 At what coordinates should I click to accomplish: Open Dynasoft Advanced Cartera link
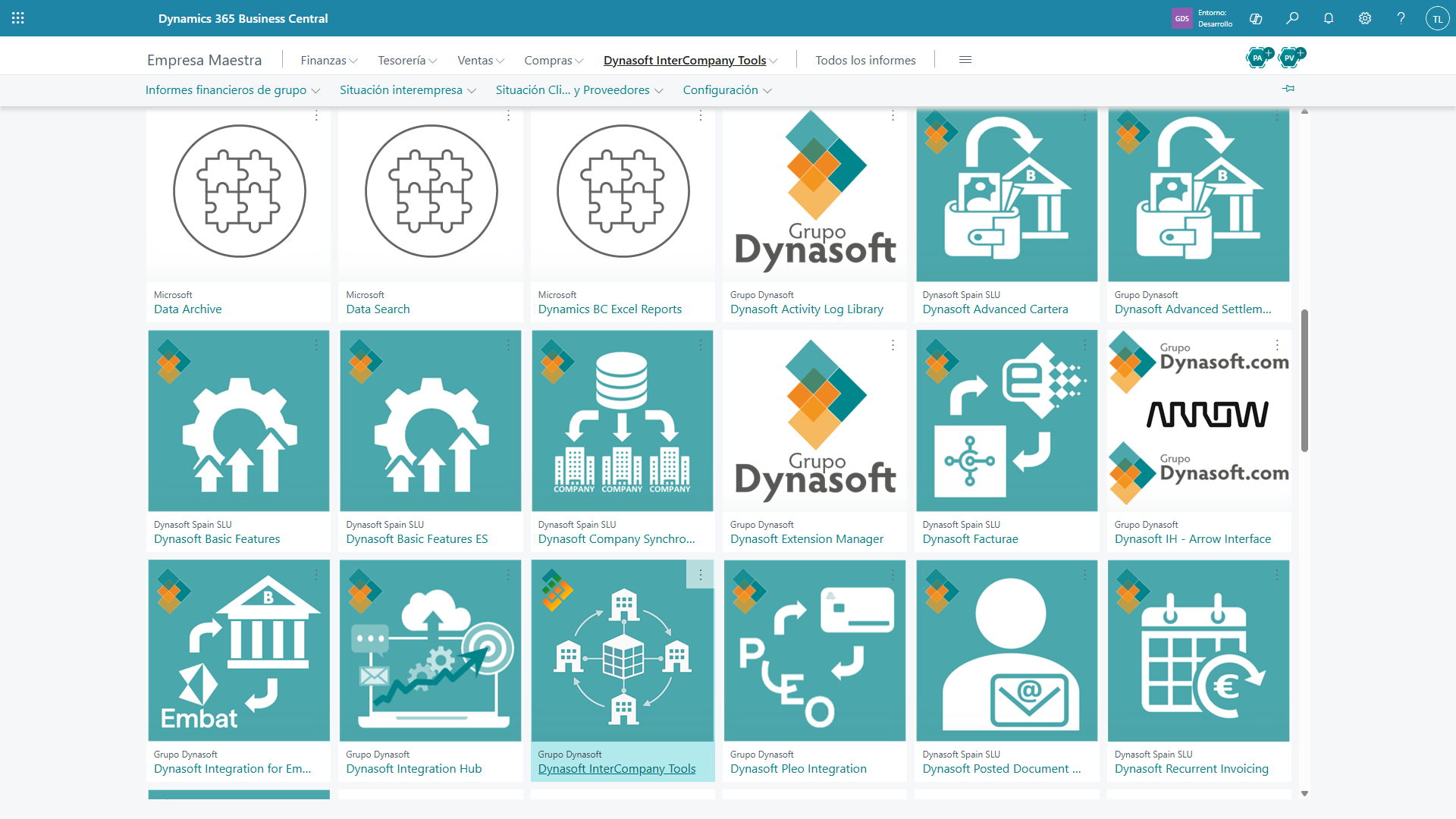(995, 309)
